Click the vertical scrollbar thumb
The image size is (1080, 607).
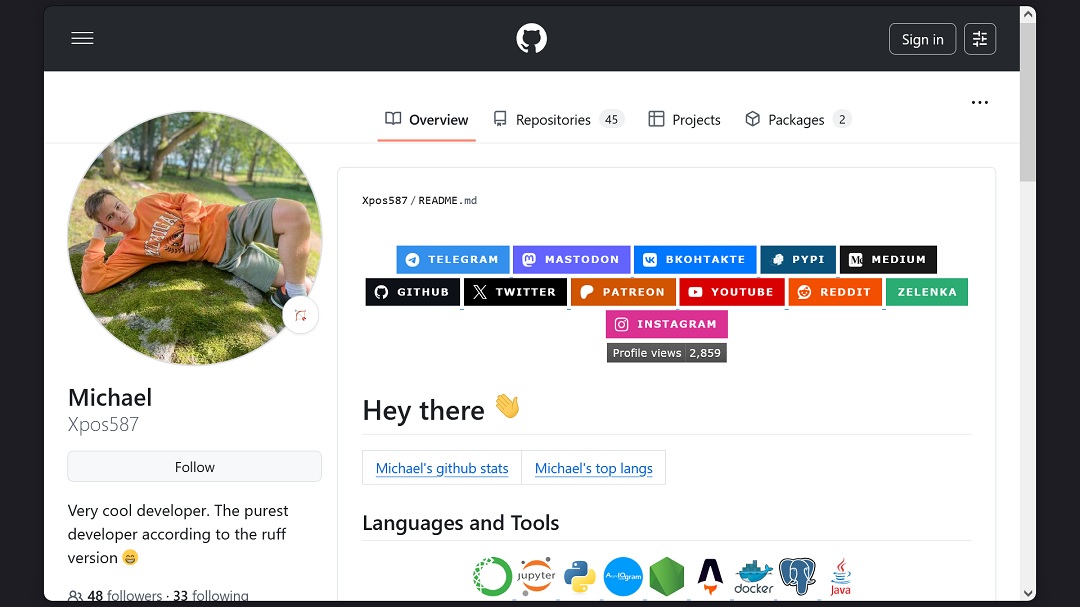pos(1028,103)
